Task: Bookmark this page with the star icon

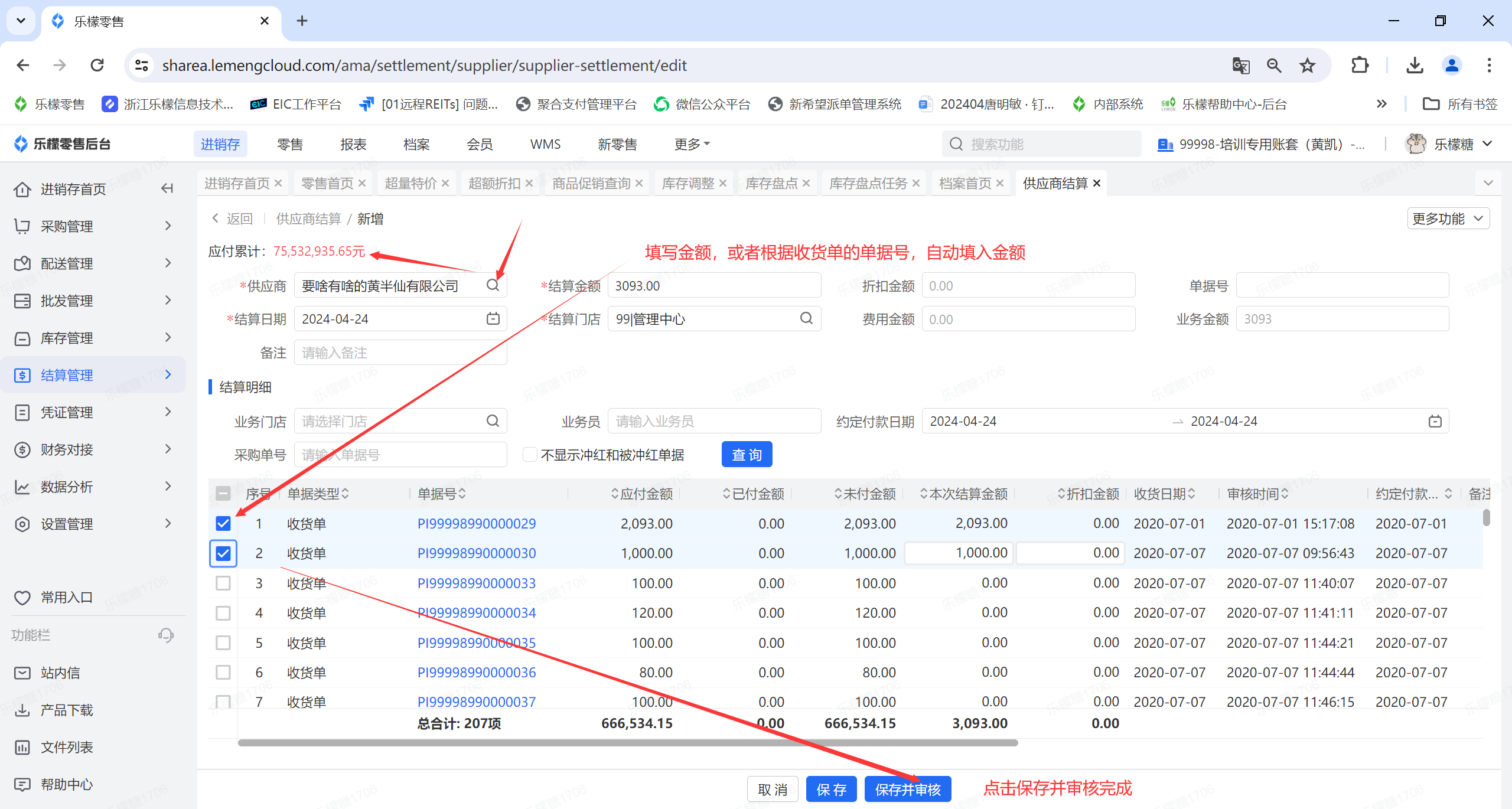Action: [x=1307, y=65]
